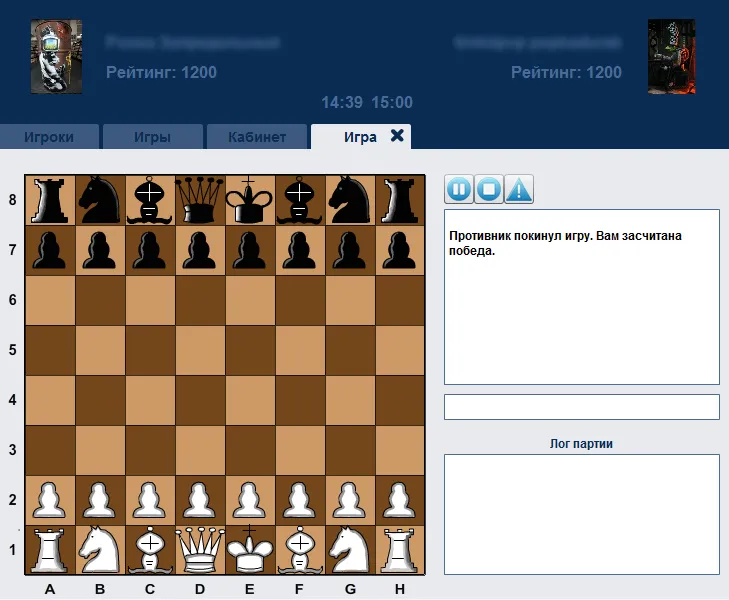Viewport: 729px width, 600px height.
Task: Focus the chat message input field
Action: coord(582,407)
